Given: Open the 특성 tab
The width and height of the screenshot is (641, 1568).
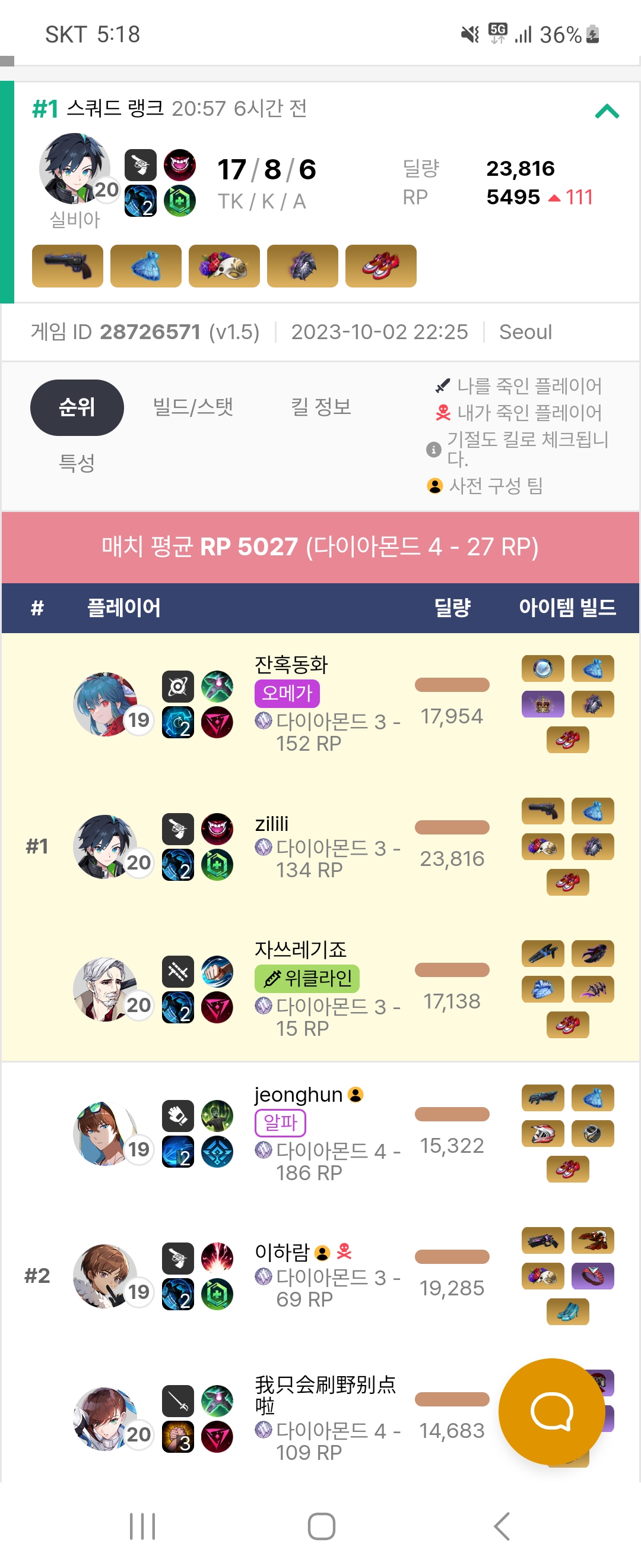Looking at the screenshot, I should (x=77, y=463).
